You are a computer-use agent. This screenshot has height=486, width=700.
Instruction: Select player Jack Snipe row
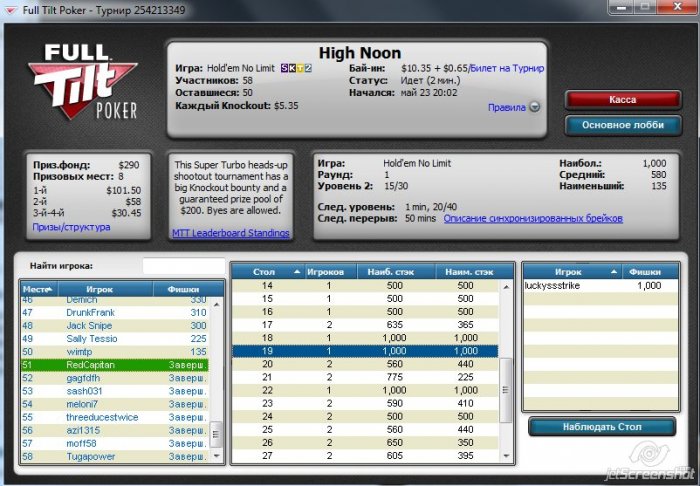tap(114, 326)
